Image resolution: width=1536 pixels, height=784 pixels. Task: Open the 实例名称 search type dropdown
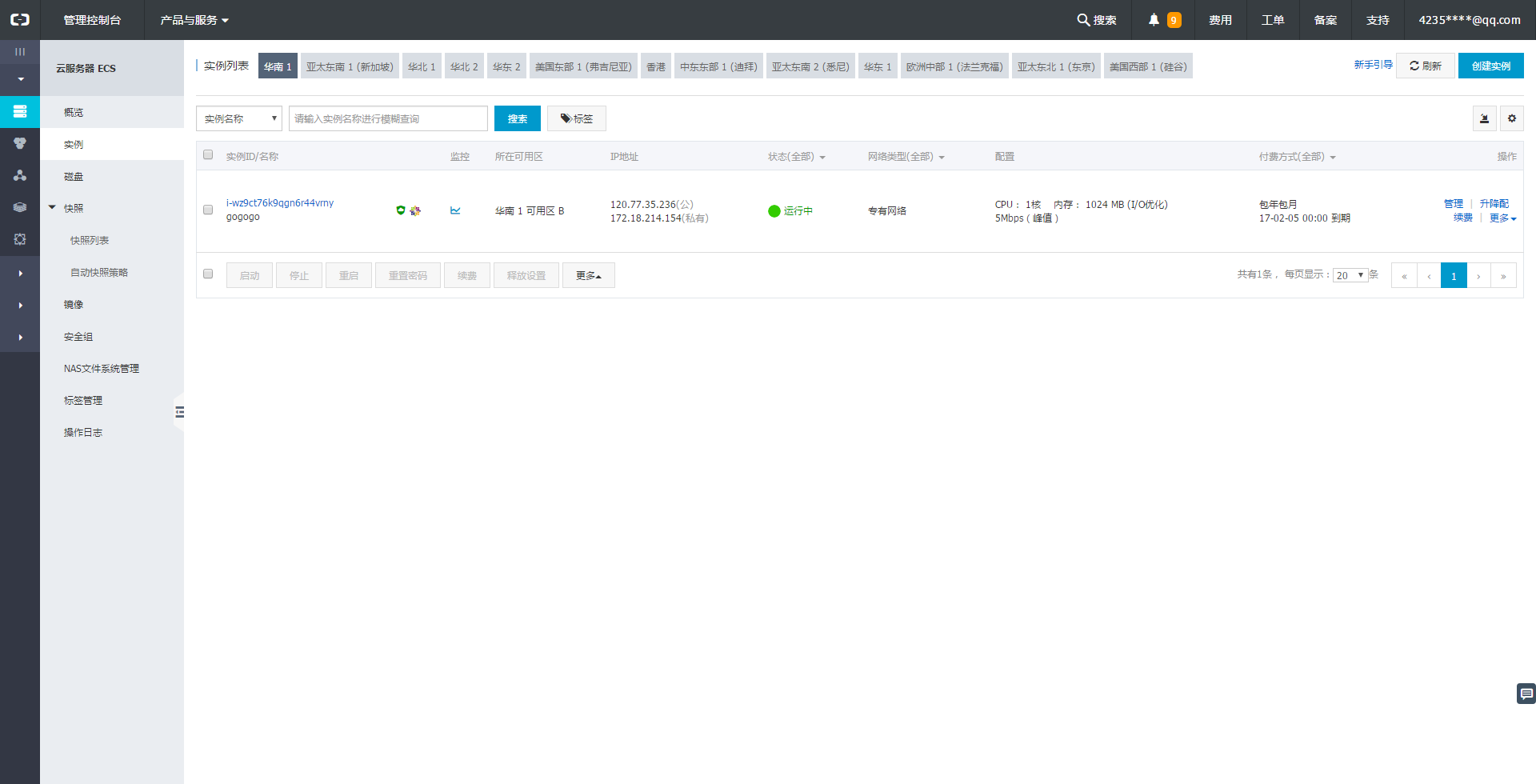pos(239,118)
